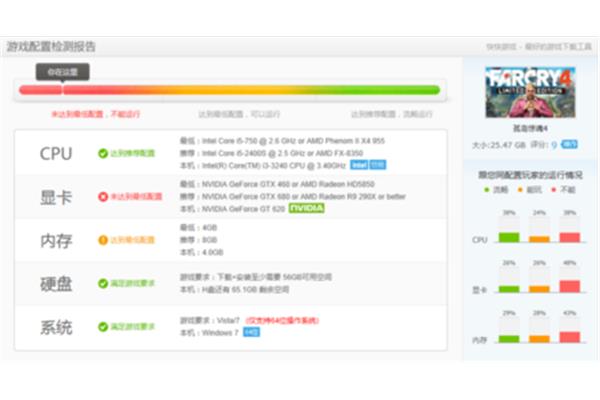This screenshot has height=400, width=600.
Task: Click the right 'meets recommended, runs smoothly' label
Action: (x=391, y=114)
